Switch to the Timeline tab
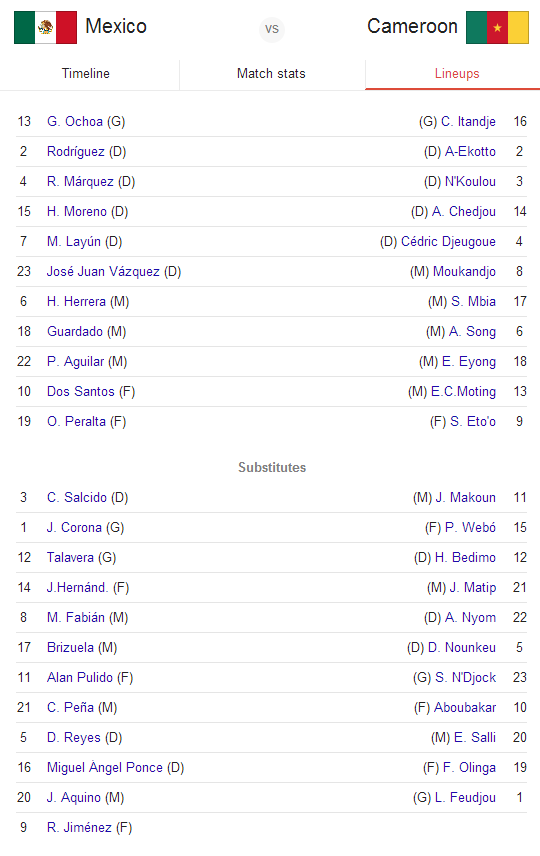The image size is (540, 856). [86, 74]
